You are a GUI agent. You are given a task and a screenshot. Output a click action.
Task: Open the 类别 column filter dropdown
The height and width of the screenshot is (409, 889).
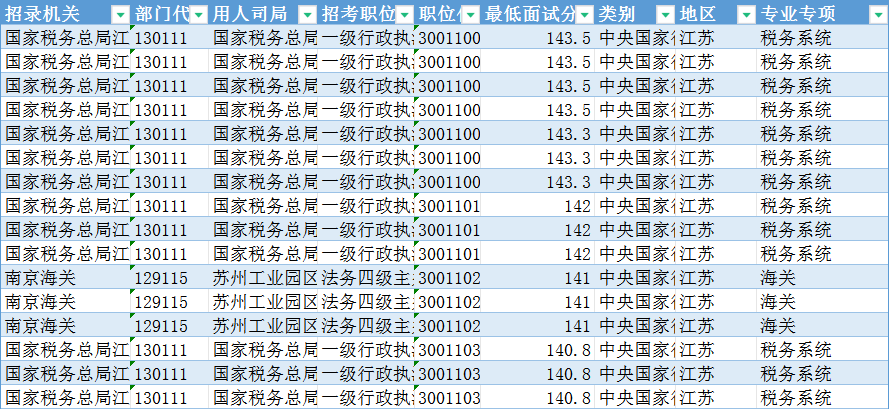pyautogui.click(x=665, y=14)
